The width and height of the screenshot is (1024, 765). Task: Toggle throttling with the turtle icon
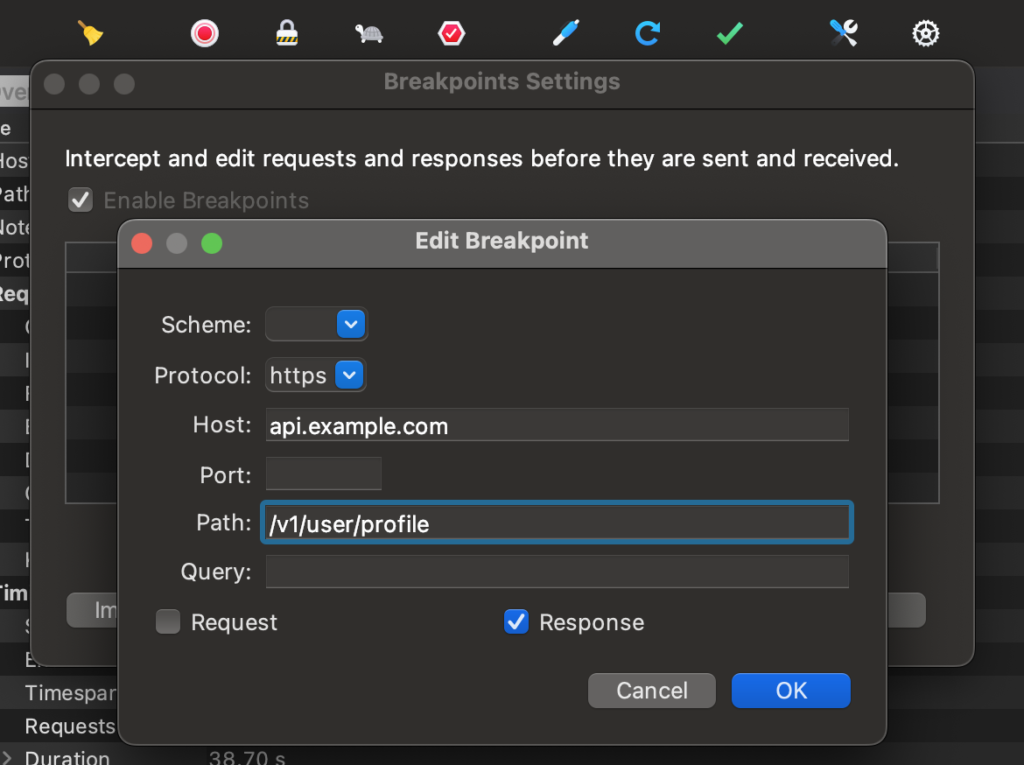coord(369,33)
